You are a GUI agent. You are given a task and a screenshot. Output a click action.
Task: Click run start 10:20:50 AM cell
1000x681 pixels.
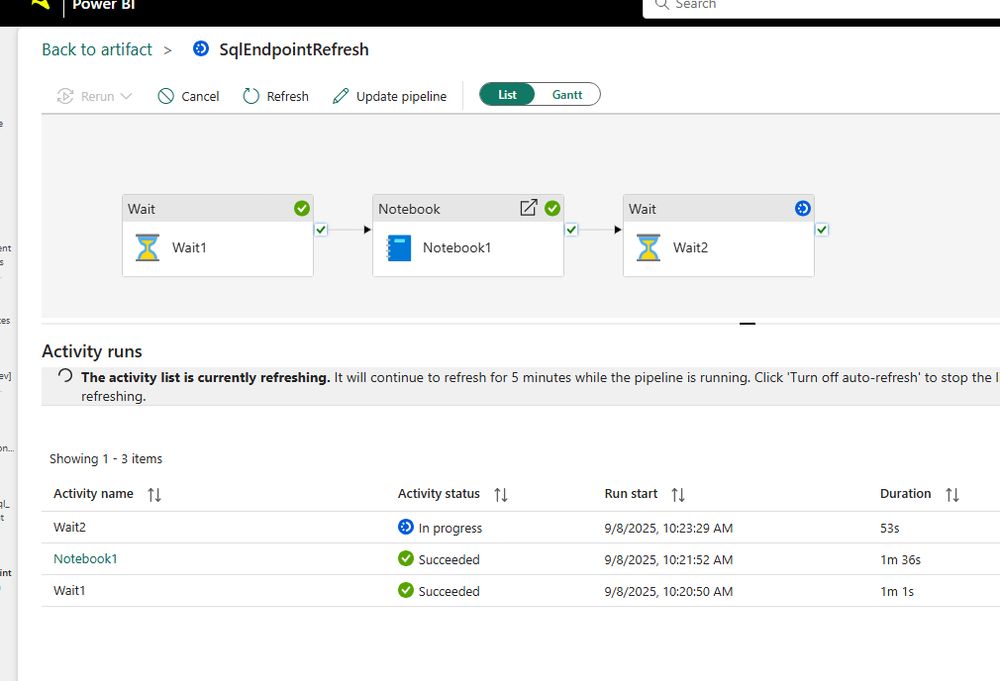click(668, 592)
